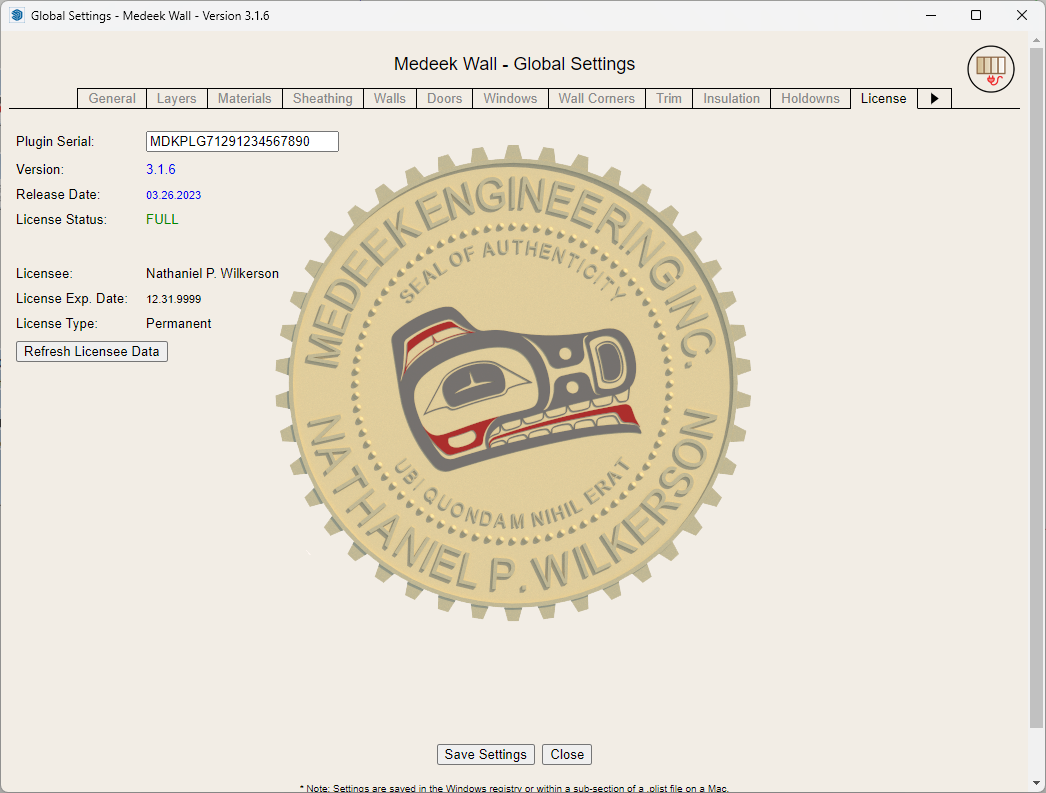
Task: Open the Materials tab
Action: click(x=245, y=98)
